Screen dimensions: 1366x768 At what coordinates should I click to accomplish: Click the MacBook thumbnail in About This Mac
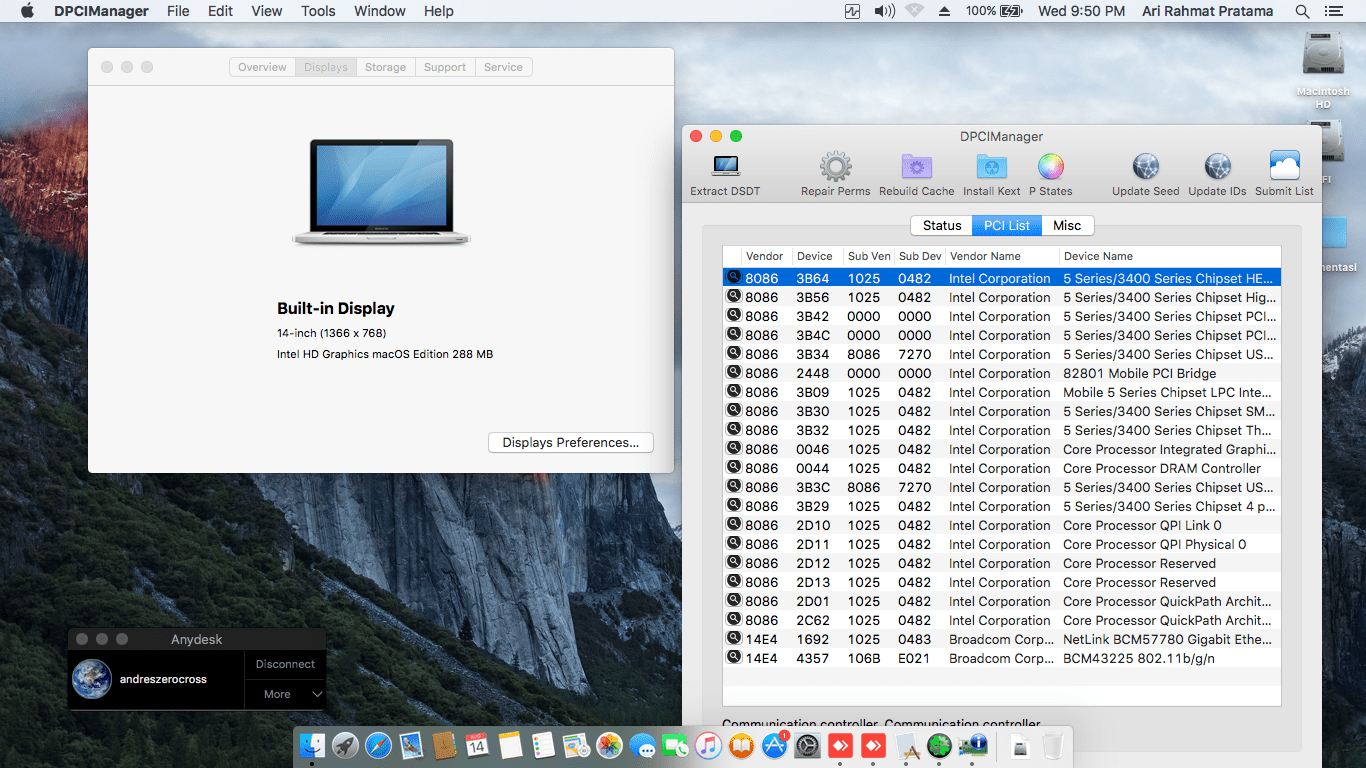point(381,191)
